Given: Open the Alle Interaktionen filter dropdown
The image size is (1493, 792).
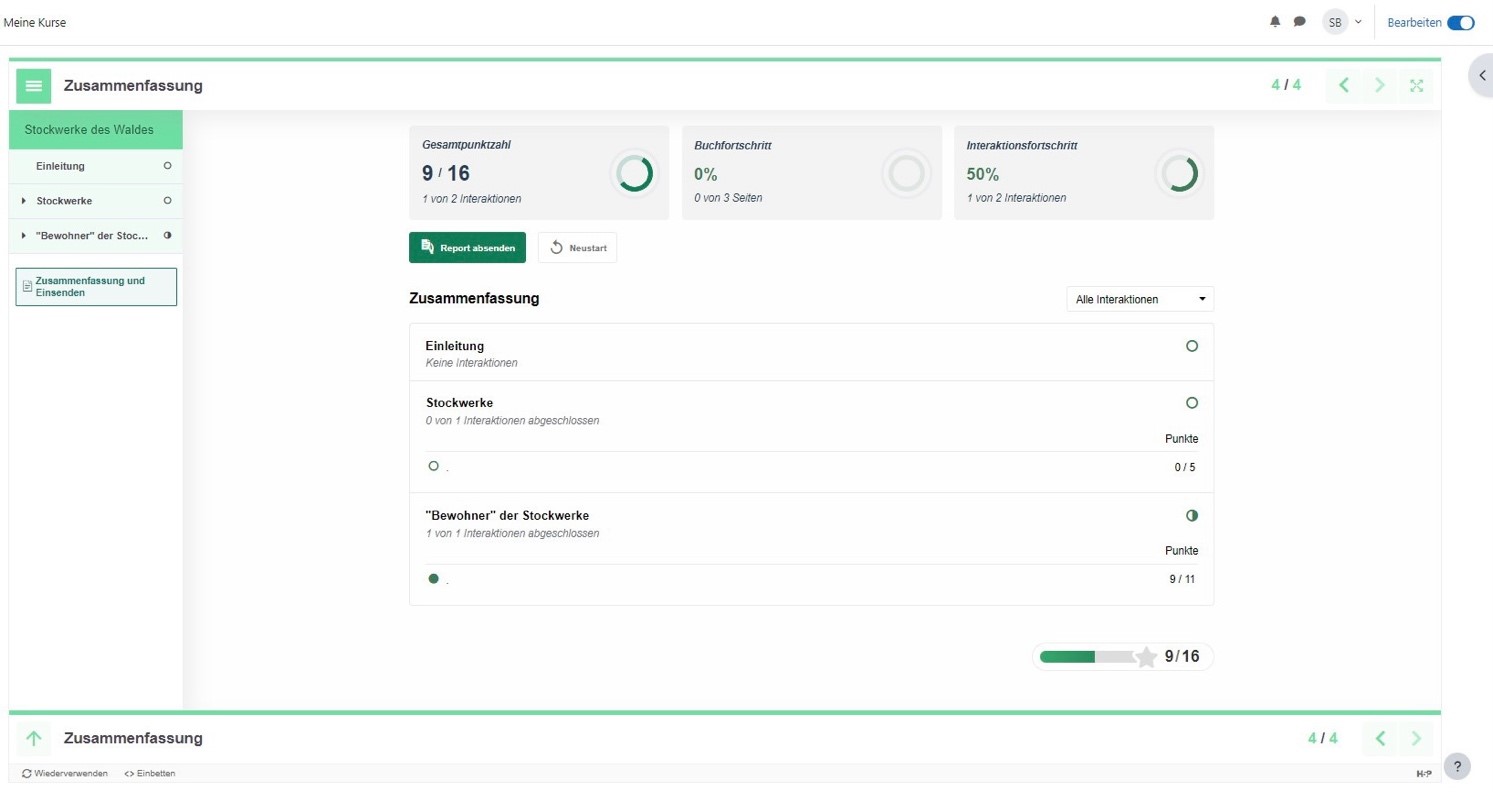Looking at the screenshot, I should tap(1140, 299).
